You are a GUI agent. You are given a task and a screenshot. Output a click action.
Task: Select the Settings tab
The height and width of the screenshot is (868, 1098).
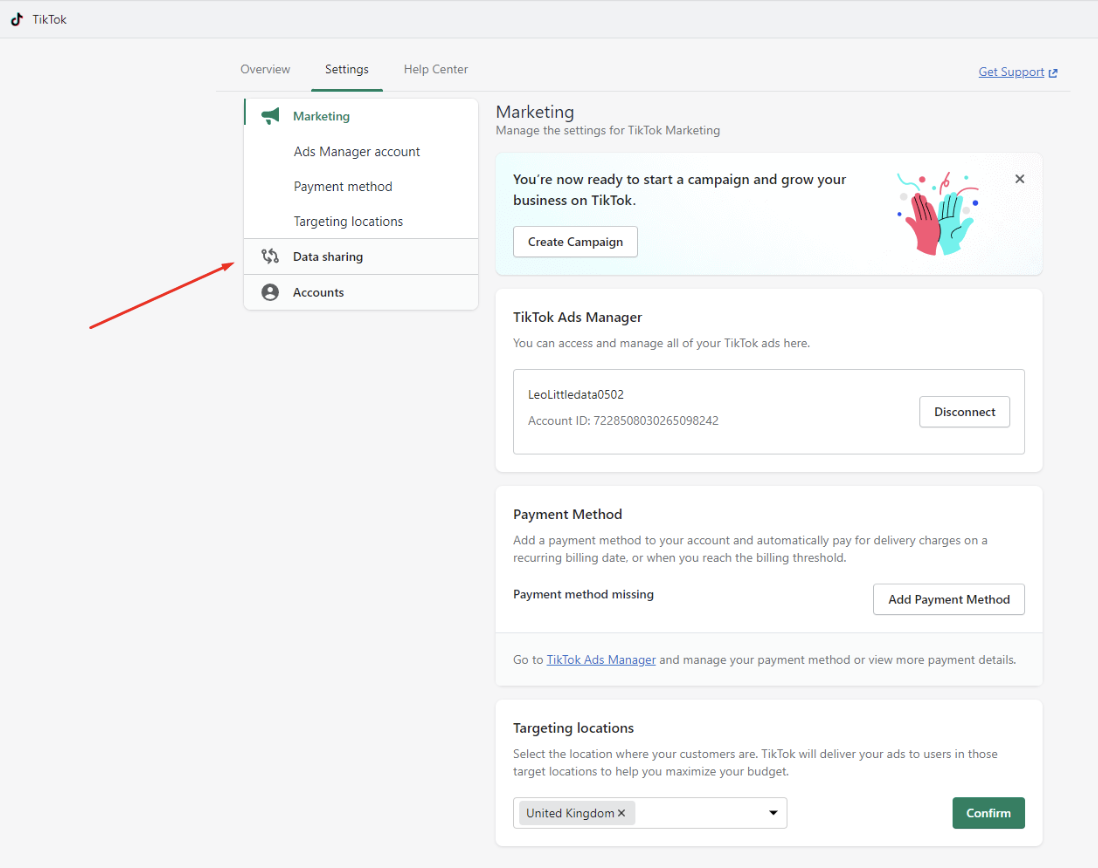pyautogui.click(x=347, y=69)
